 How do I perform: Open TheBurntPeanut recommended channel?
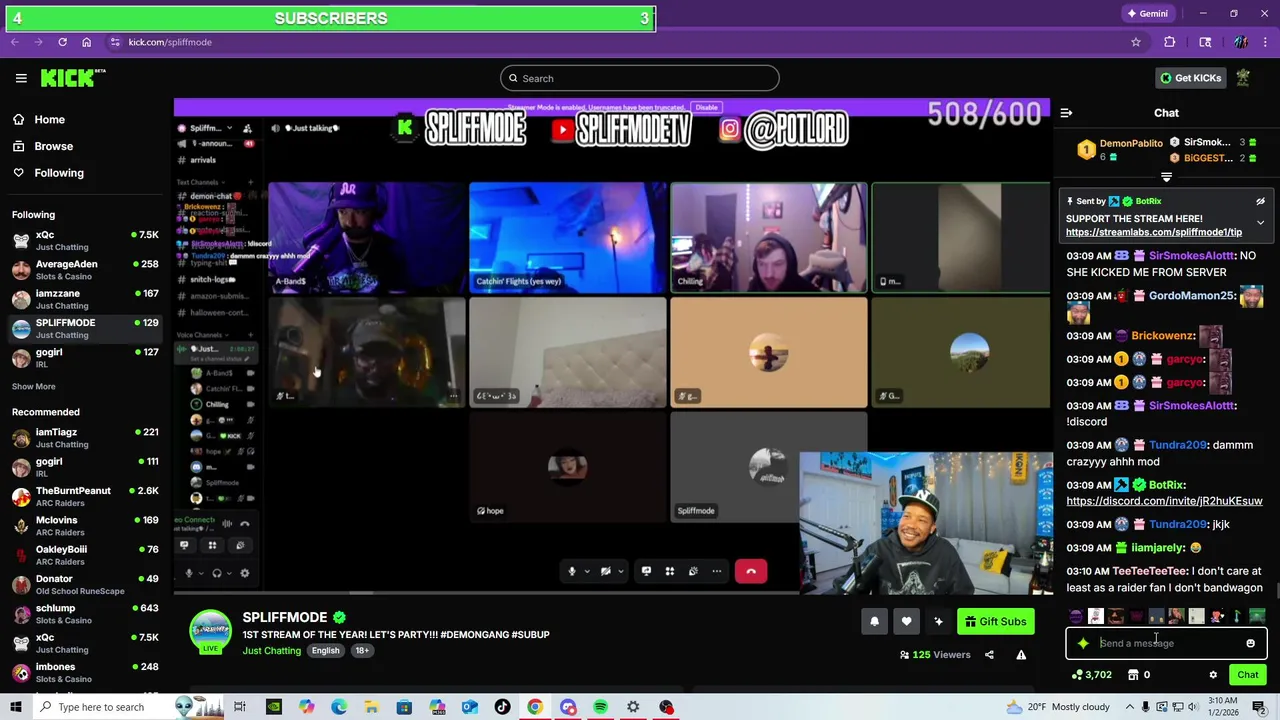(x=85, y=496)
